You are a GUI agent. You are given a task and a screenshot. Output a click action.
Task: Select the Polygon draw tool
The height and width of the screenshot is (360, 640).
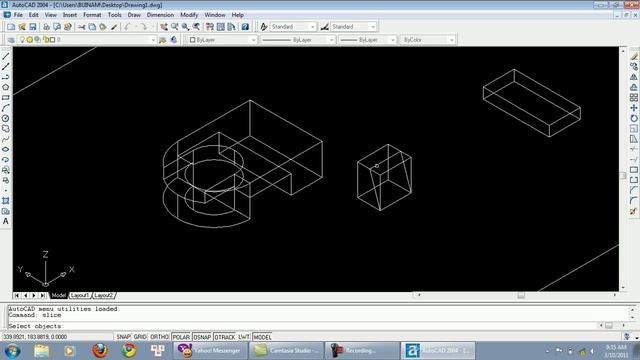[6, 87]
